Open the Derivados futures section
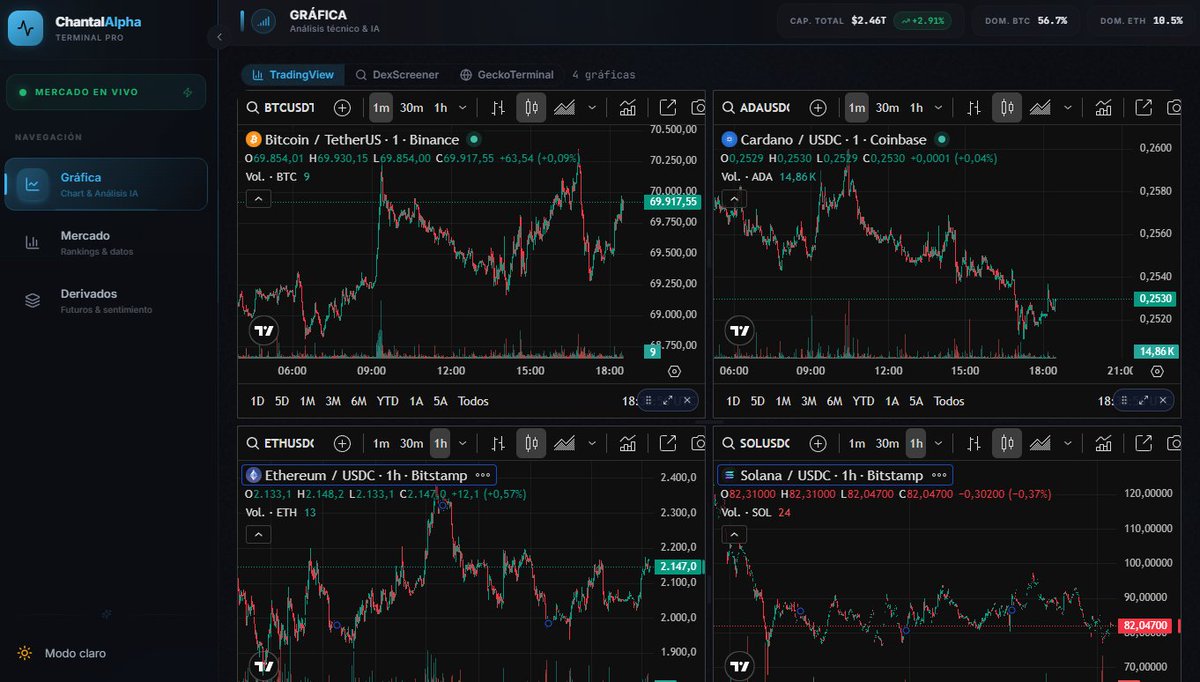1200x682 pixels. point(106,301)
